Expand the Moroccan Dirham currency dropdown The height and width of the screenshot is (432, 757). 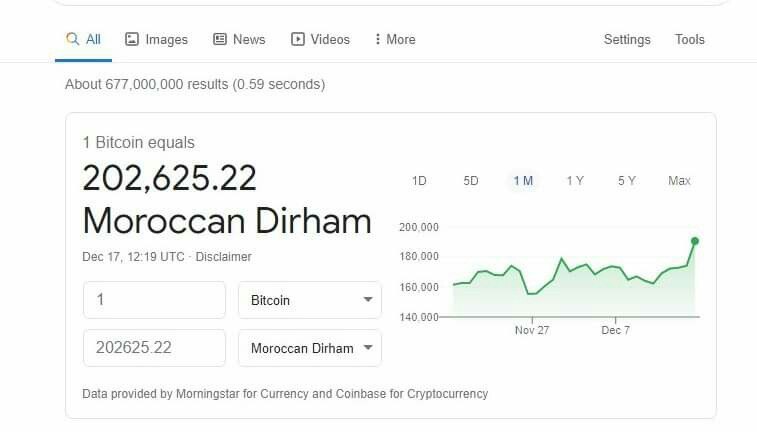coord(310,348)
